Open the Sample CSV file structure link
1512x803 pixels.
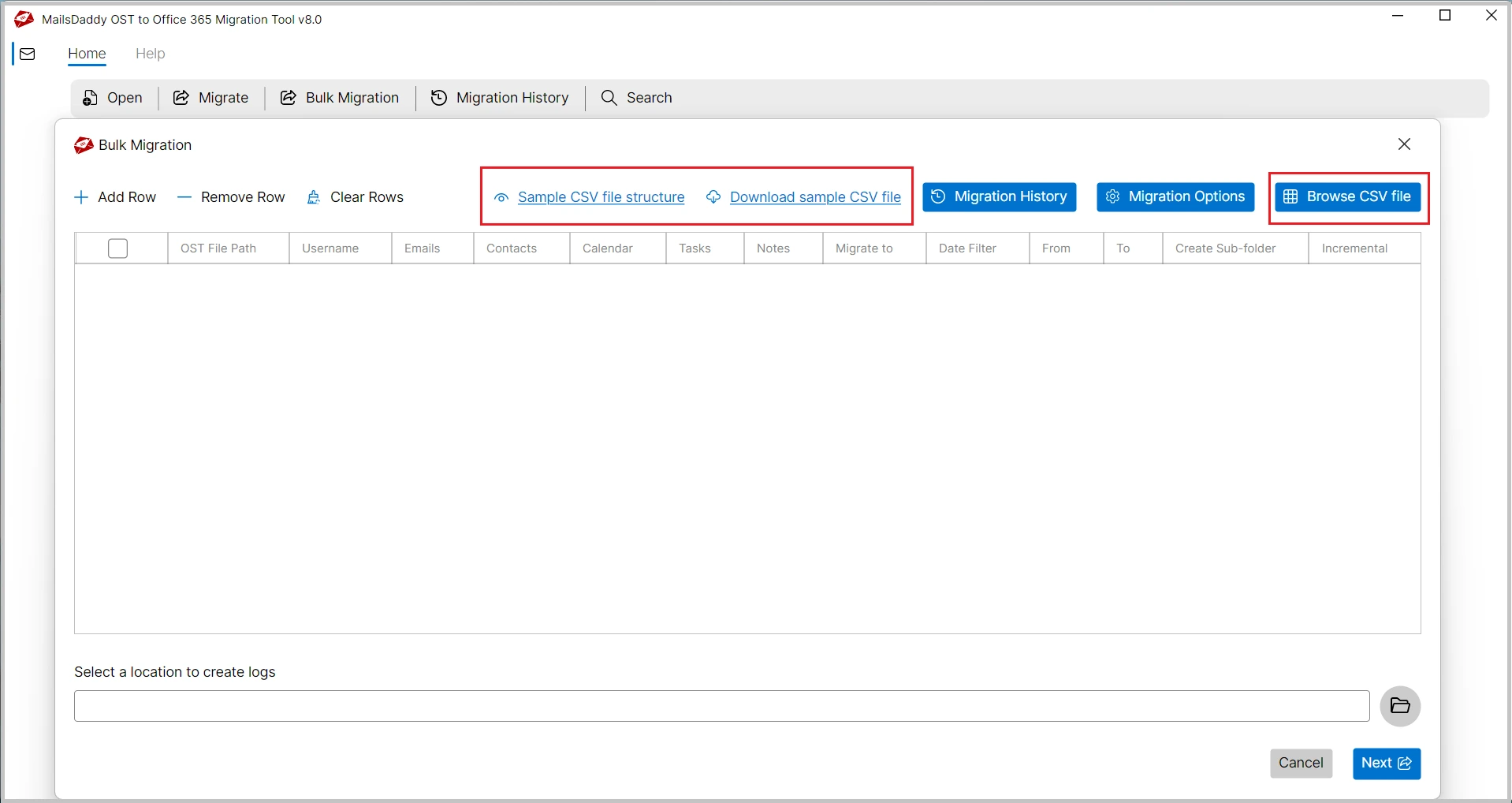point(601,197)
